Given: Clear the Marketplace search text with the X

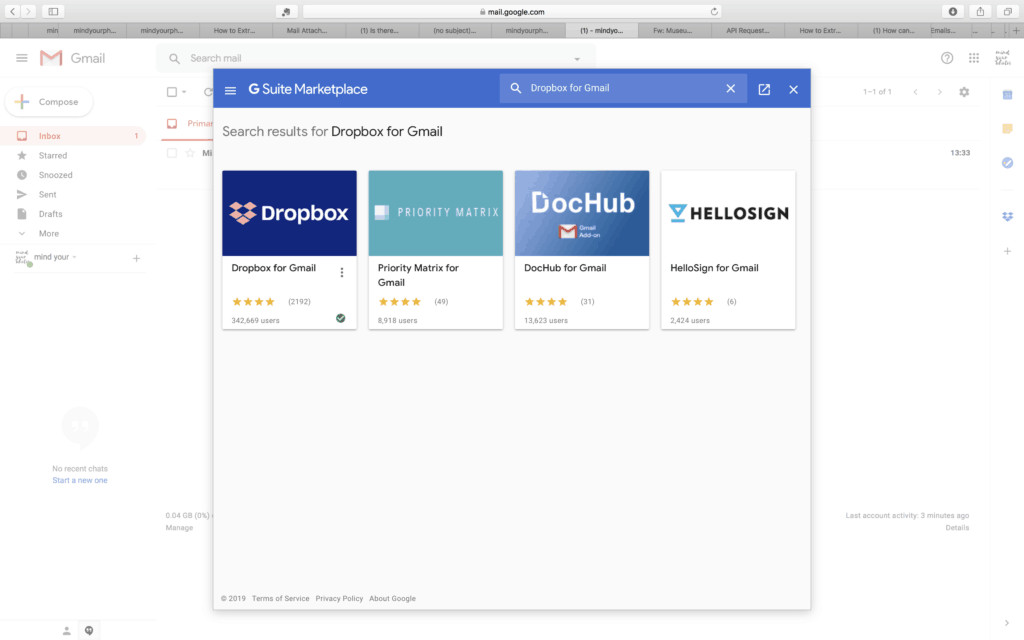Looking at the screenshot, I should [x=731, y=88].
